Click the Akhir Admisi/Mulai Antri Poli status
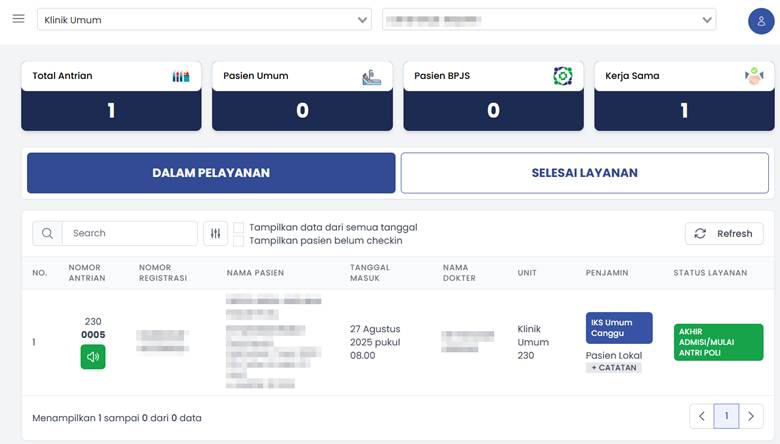The height and width of the screenshot is (444, 780). pos(718,342)
